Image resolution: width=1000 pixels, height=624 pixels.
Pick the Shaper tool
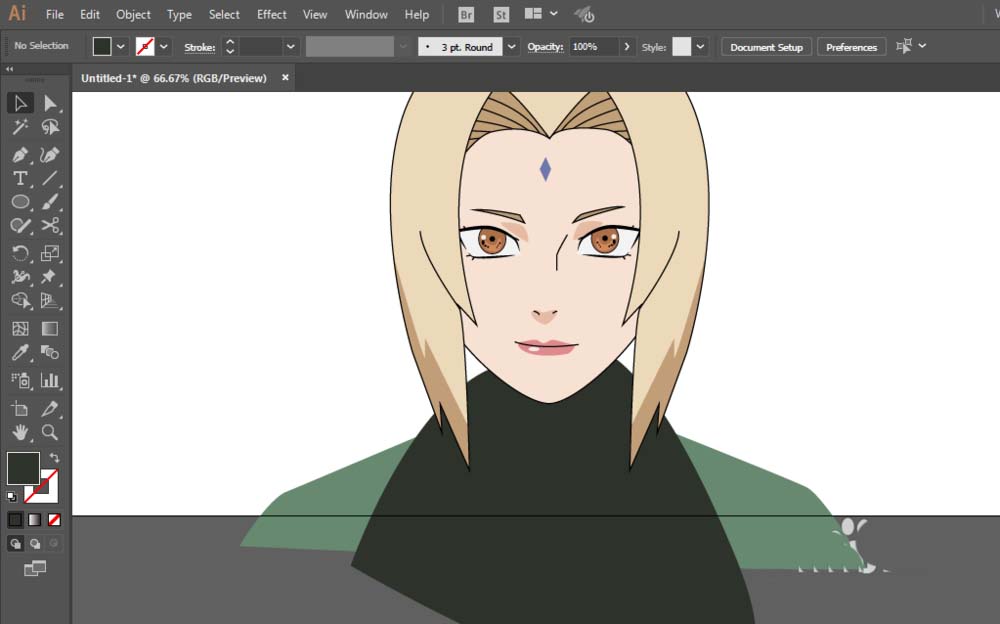tap(20, 226)
